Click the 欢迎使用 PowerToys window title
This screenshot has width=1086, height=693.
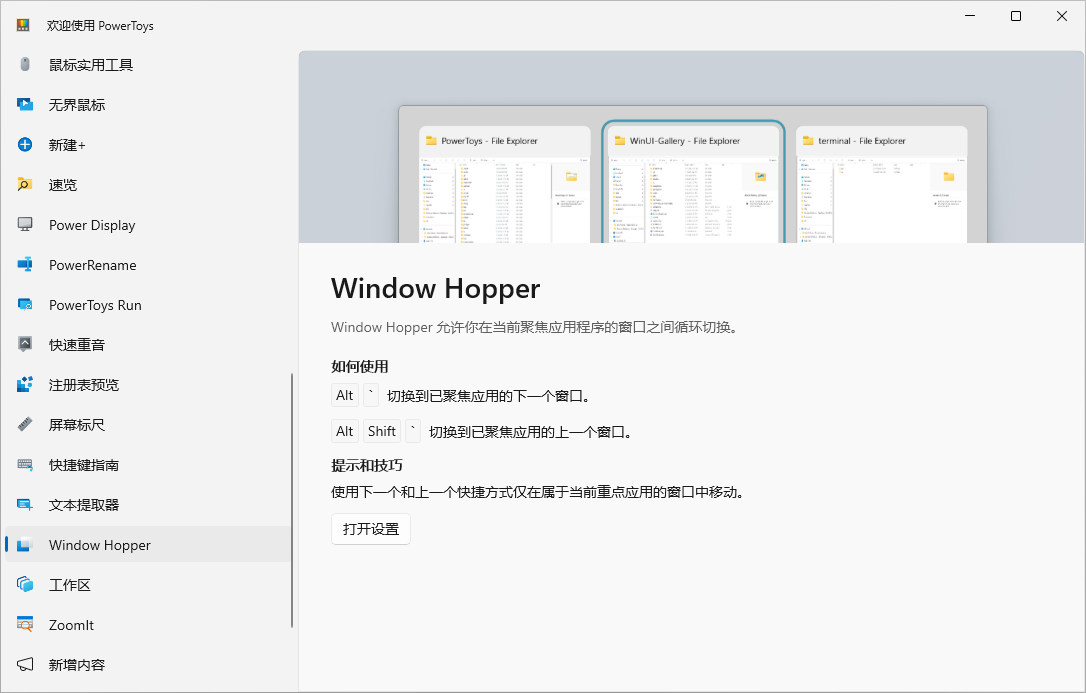coord(100,26)
